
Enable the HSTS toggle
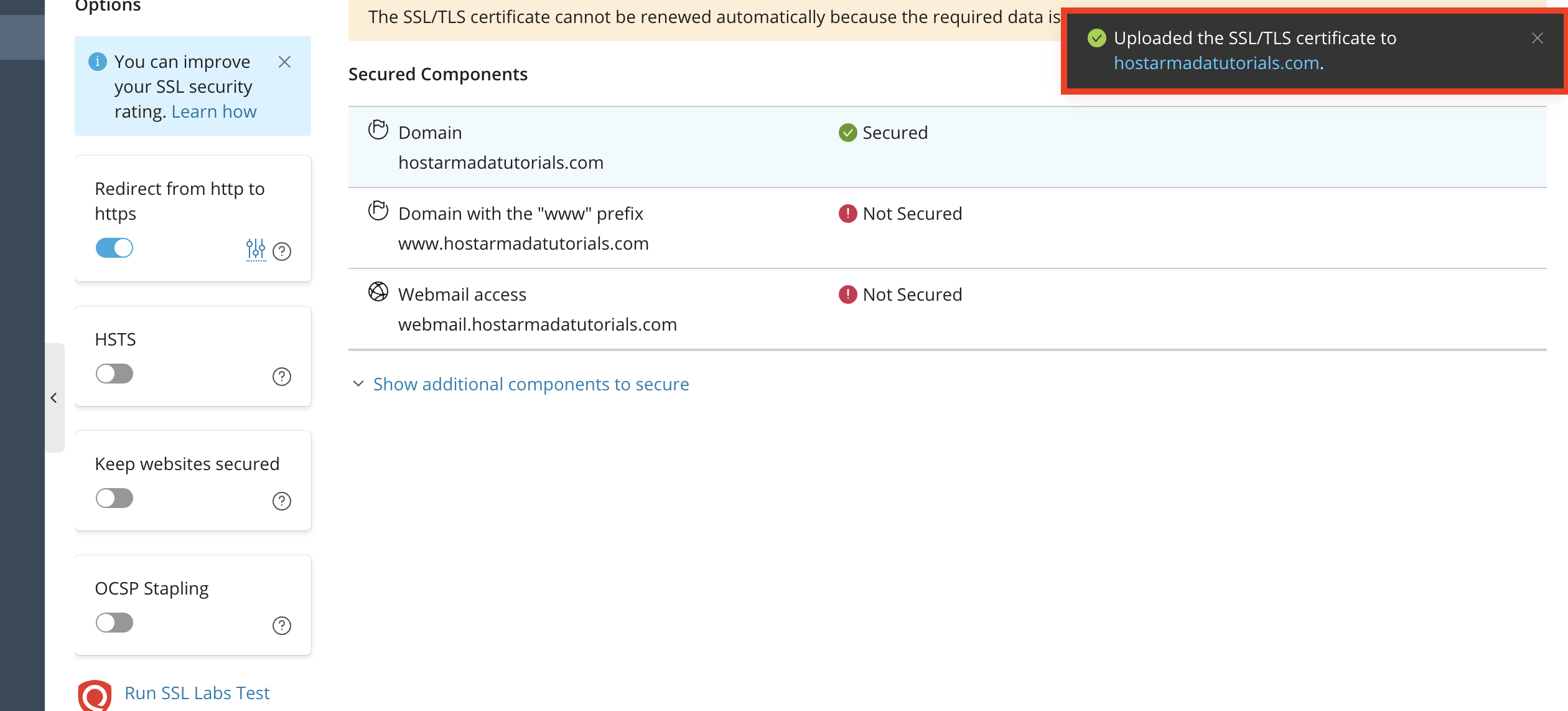tap(114, 373)
